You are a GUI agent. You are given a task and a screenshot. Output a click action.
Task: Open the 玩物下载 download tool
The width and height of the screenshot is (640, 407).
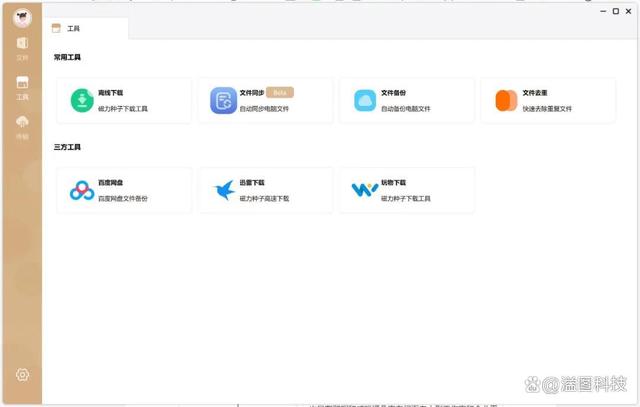tap(407, 190)
